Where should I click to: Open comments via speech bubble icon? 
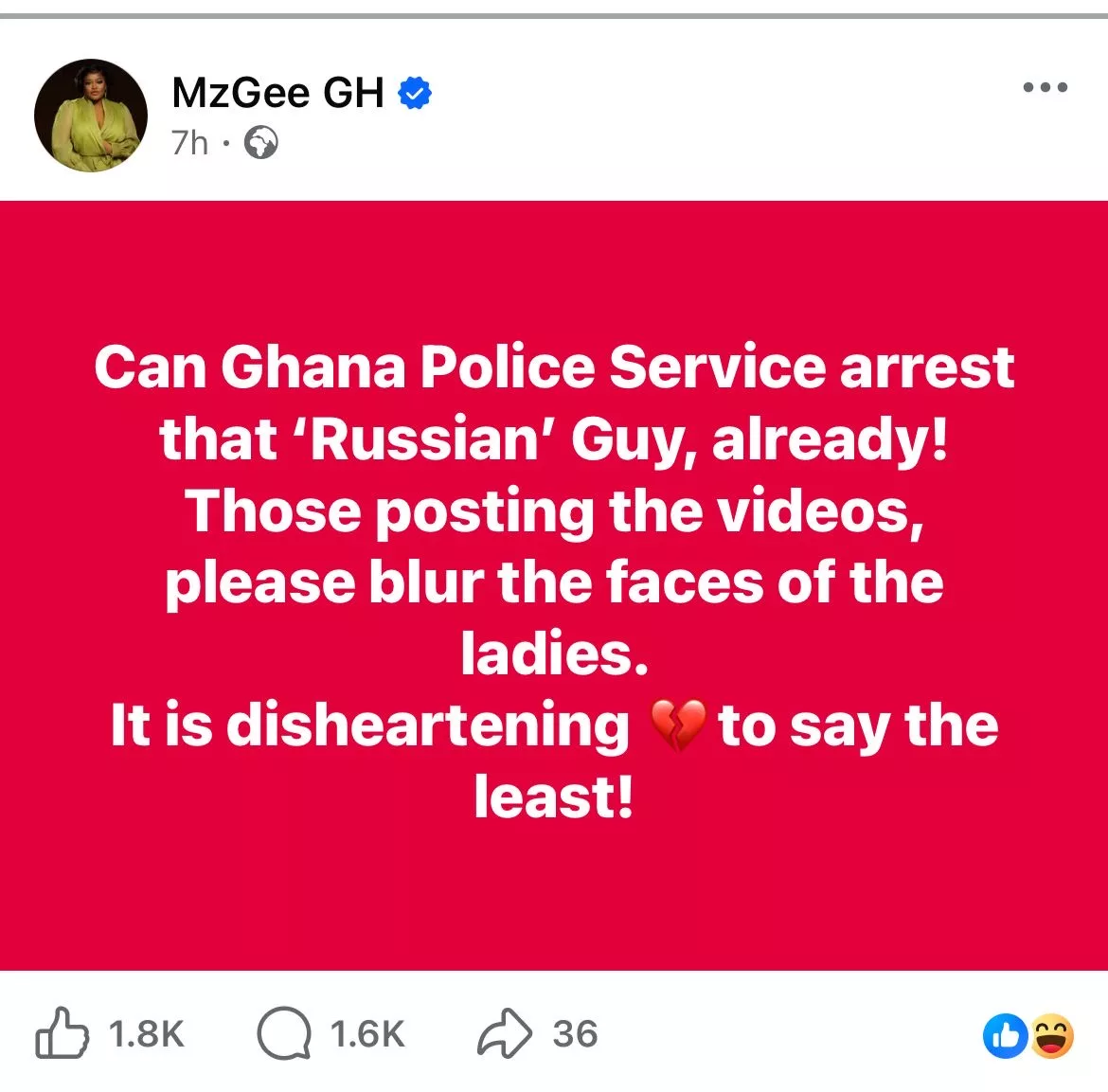tap(284, 1032)
